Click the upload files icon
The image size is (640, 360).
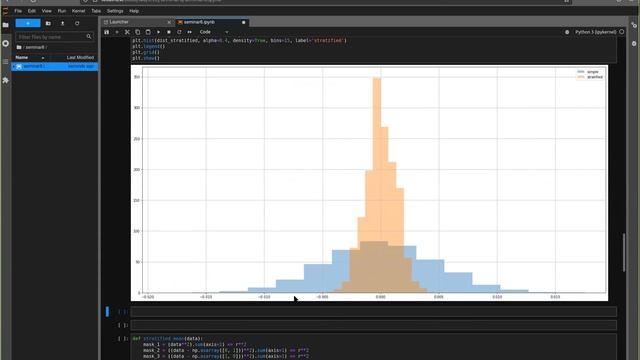coord(62,23)
